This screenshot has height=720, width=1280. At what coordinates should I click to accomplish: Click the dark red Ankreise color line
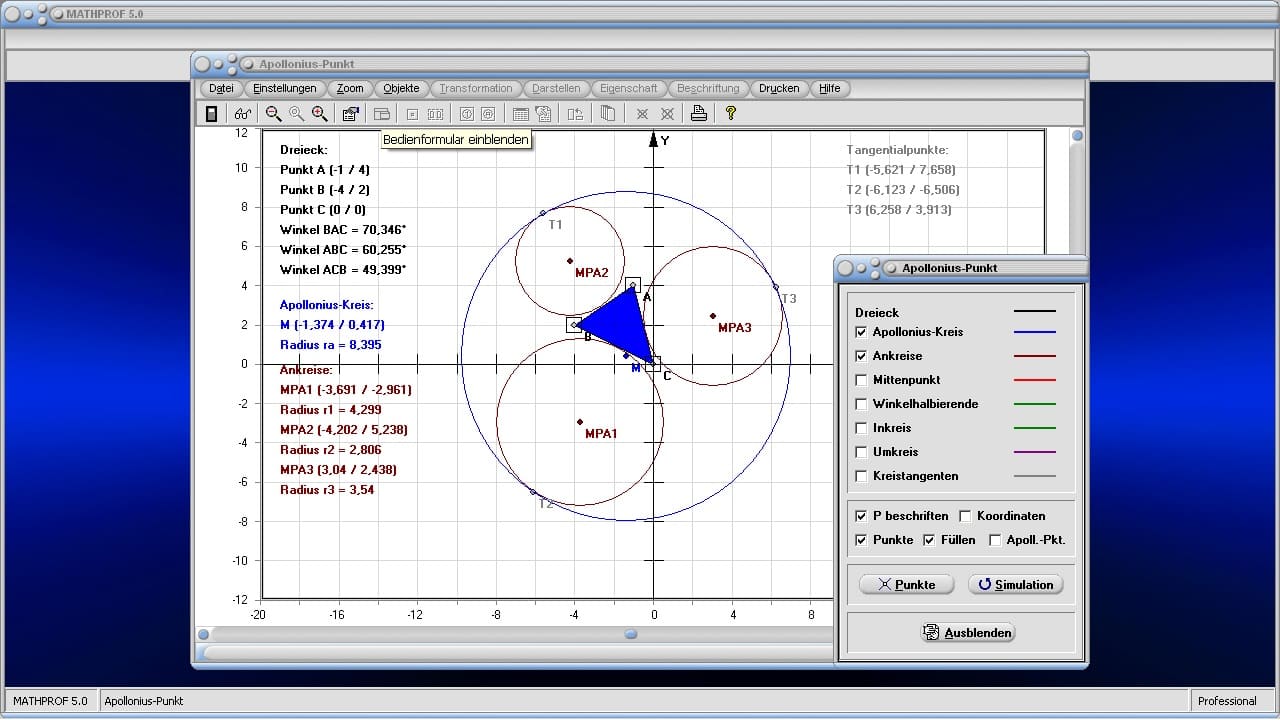click(1035, 356)
